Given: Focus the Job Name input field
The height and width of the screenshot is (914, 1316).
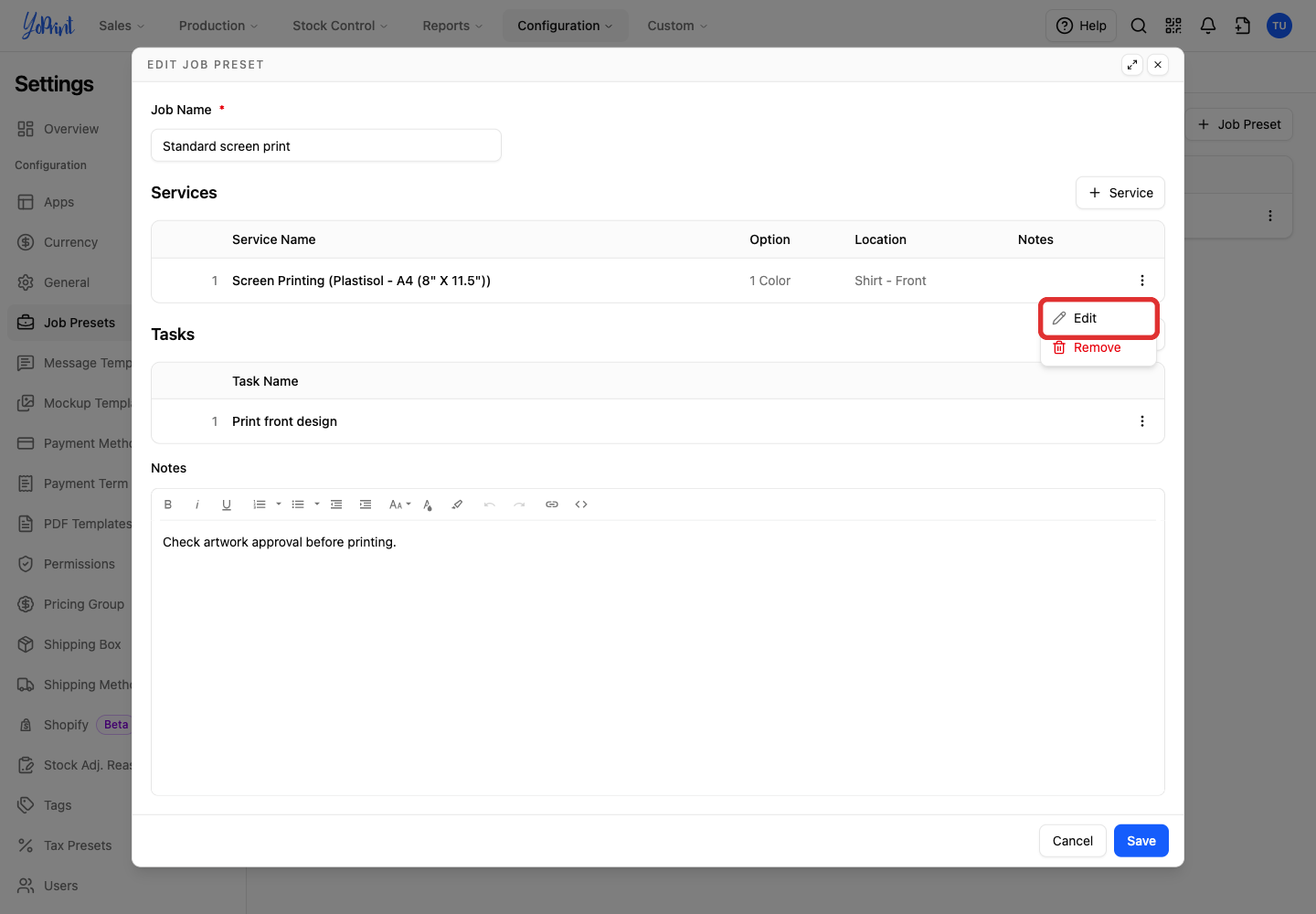Looking at the screenshot, I should (x=326, y=145).
